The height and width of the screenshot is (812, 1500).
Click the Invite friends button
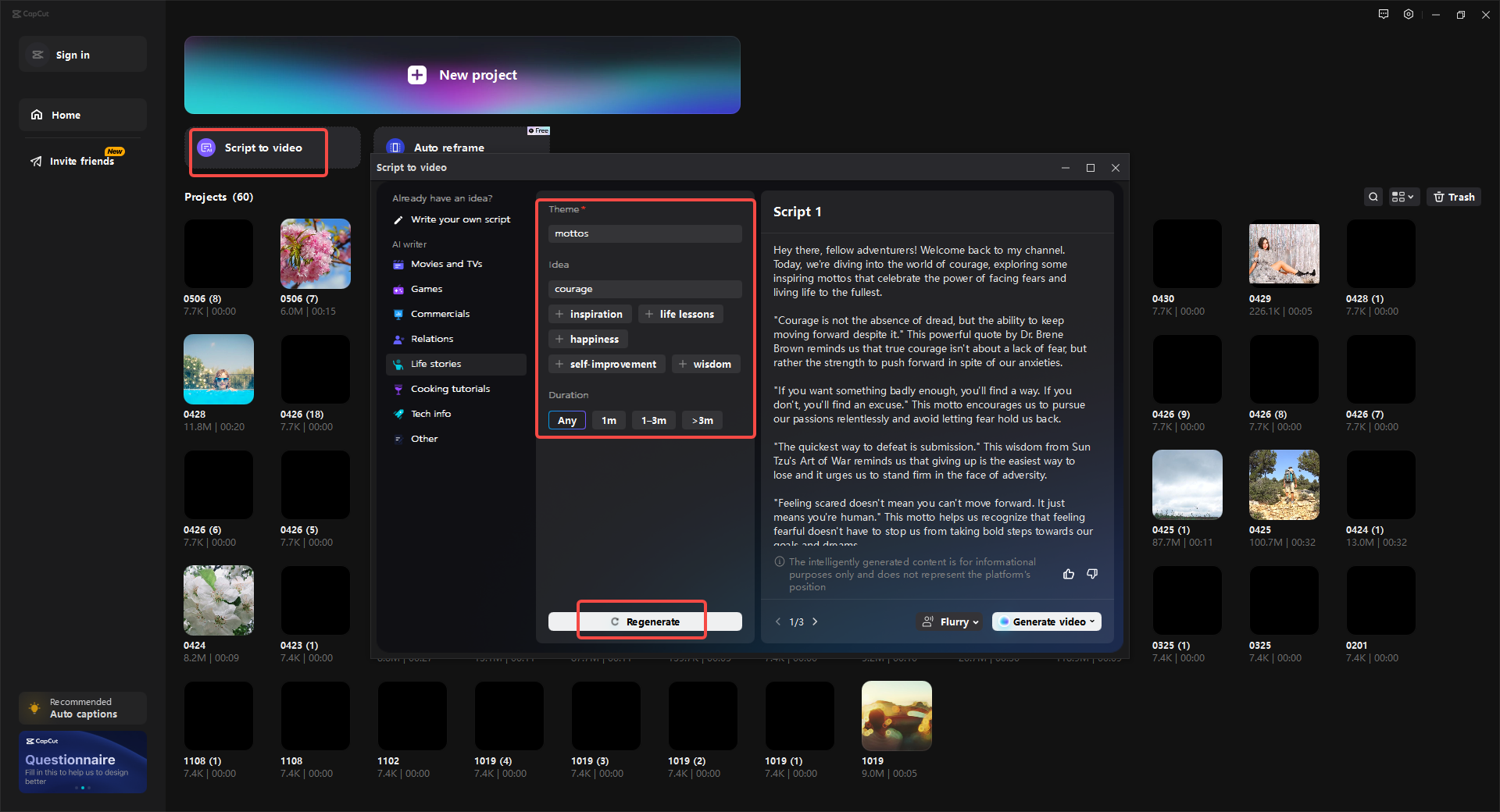(x=83, y=161)
